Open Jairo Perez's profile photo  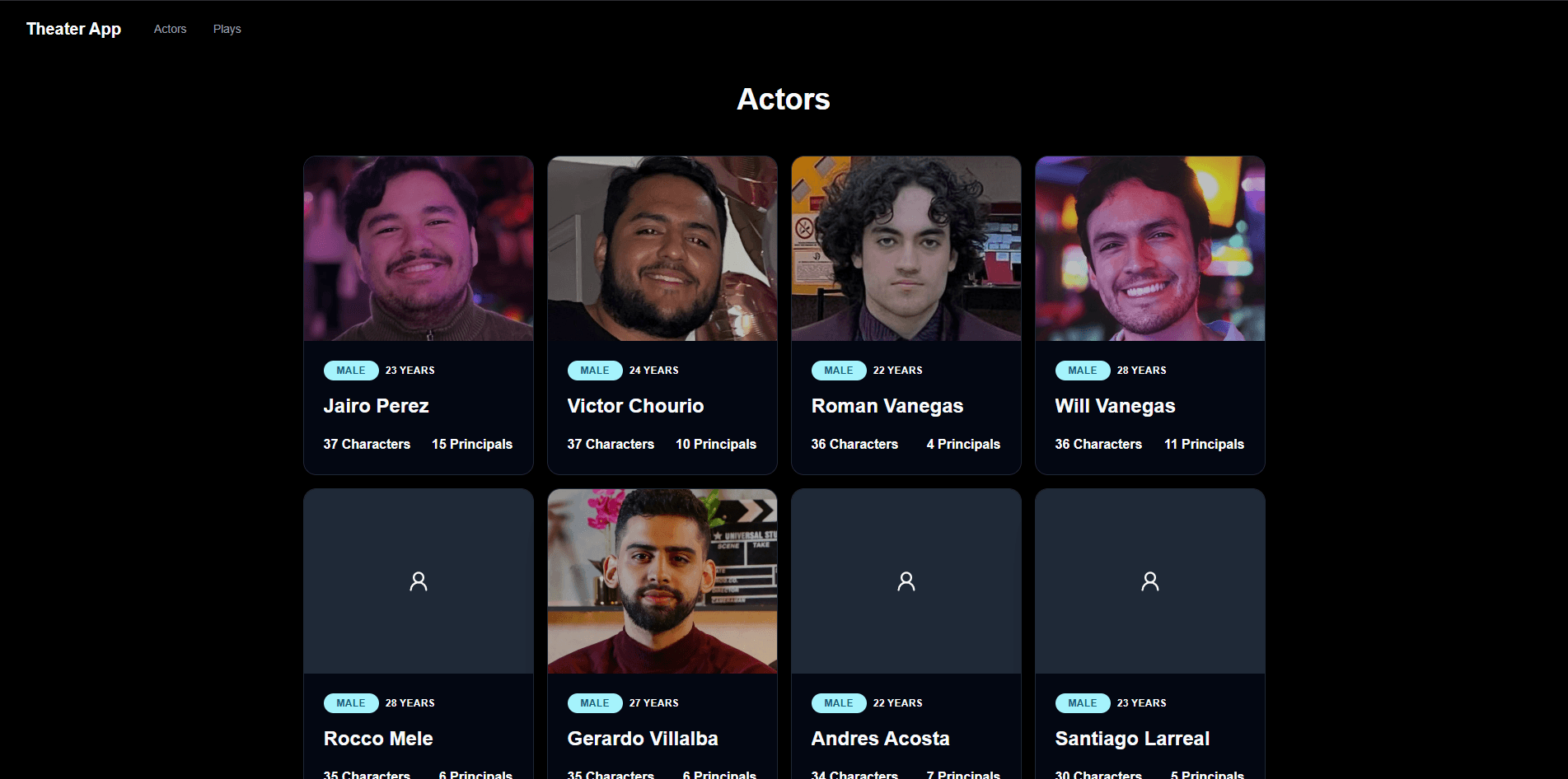pos(419,249)
